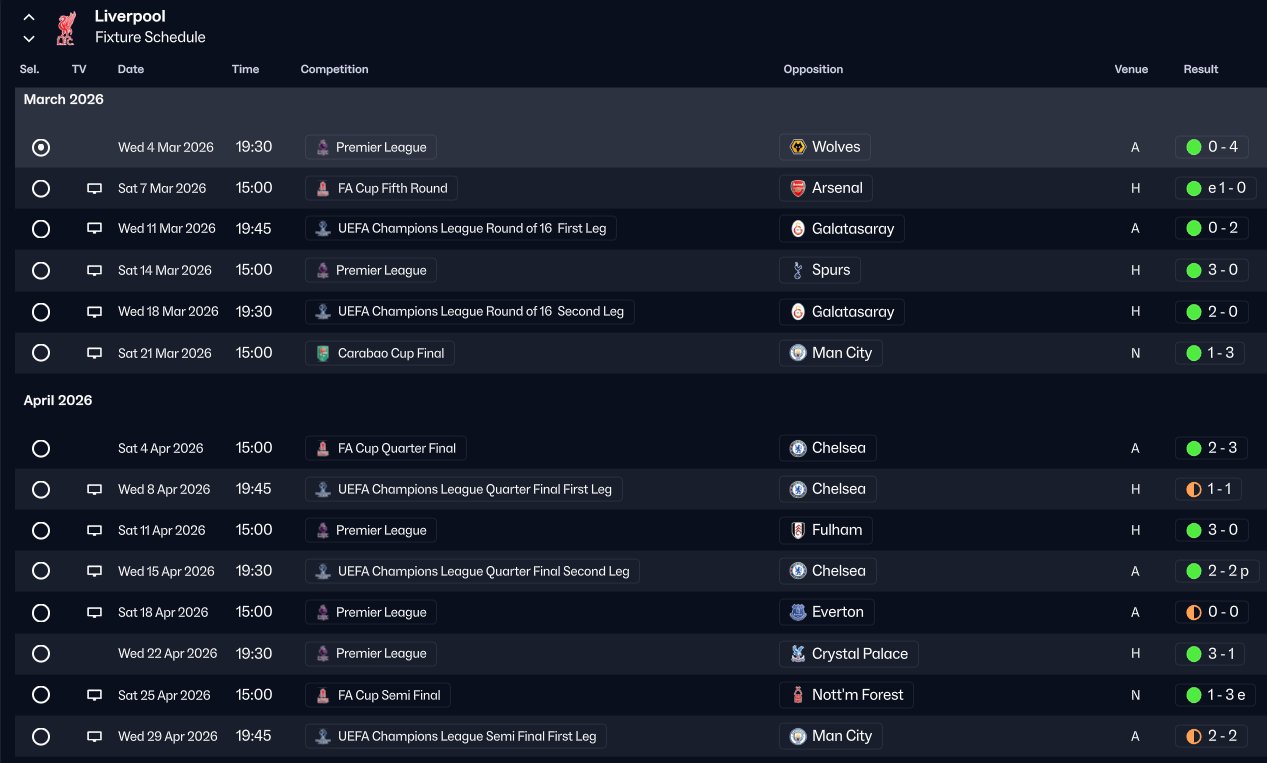The height and width of the screenshot is (763, 1267).
Task: Click Man City badge in Carabao Cup row
Action: pyautogui.click(x=798, y=353)
